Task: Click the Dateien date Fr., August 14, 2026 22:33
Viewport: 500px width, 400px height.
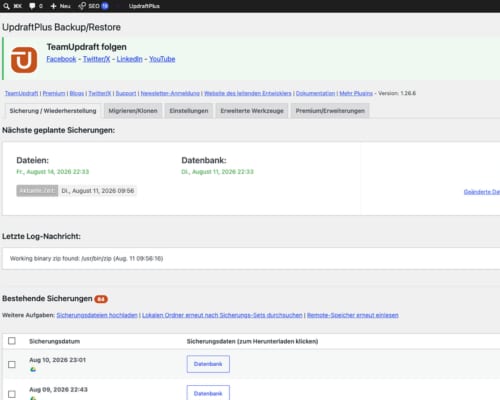Action: click(53, 172)
